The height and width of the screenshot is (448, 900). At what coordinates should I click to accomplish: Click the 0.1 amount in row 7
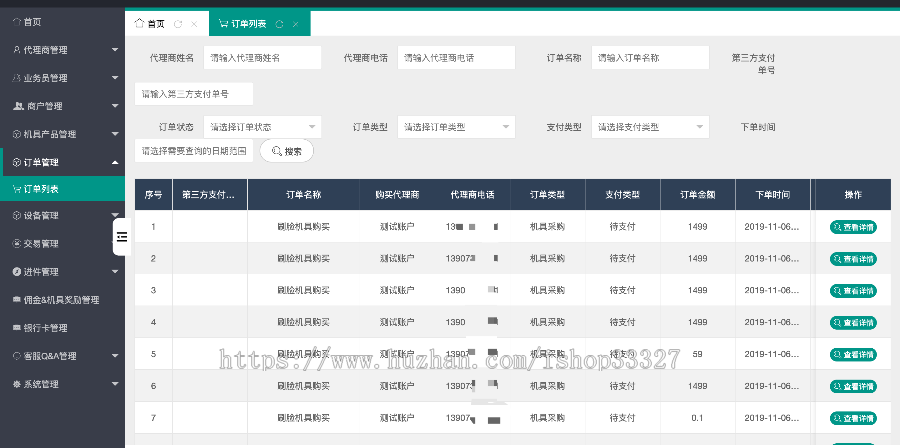pyautogui.click(x=697, y=418)
